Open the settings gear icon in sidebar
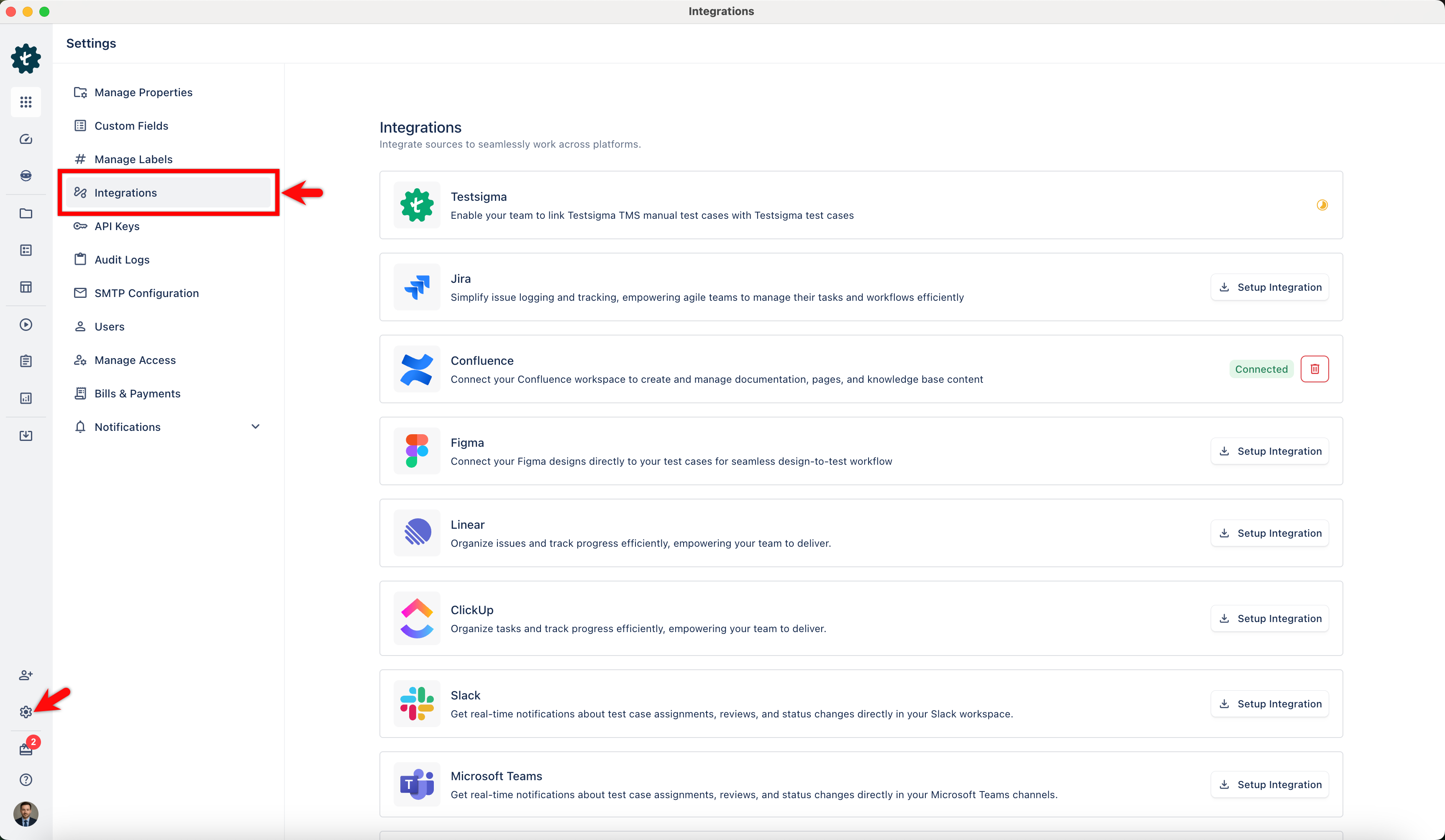The image size is (1445, 840). (26, 712)
